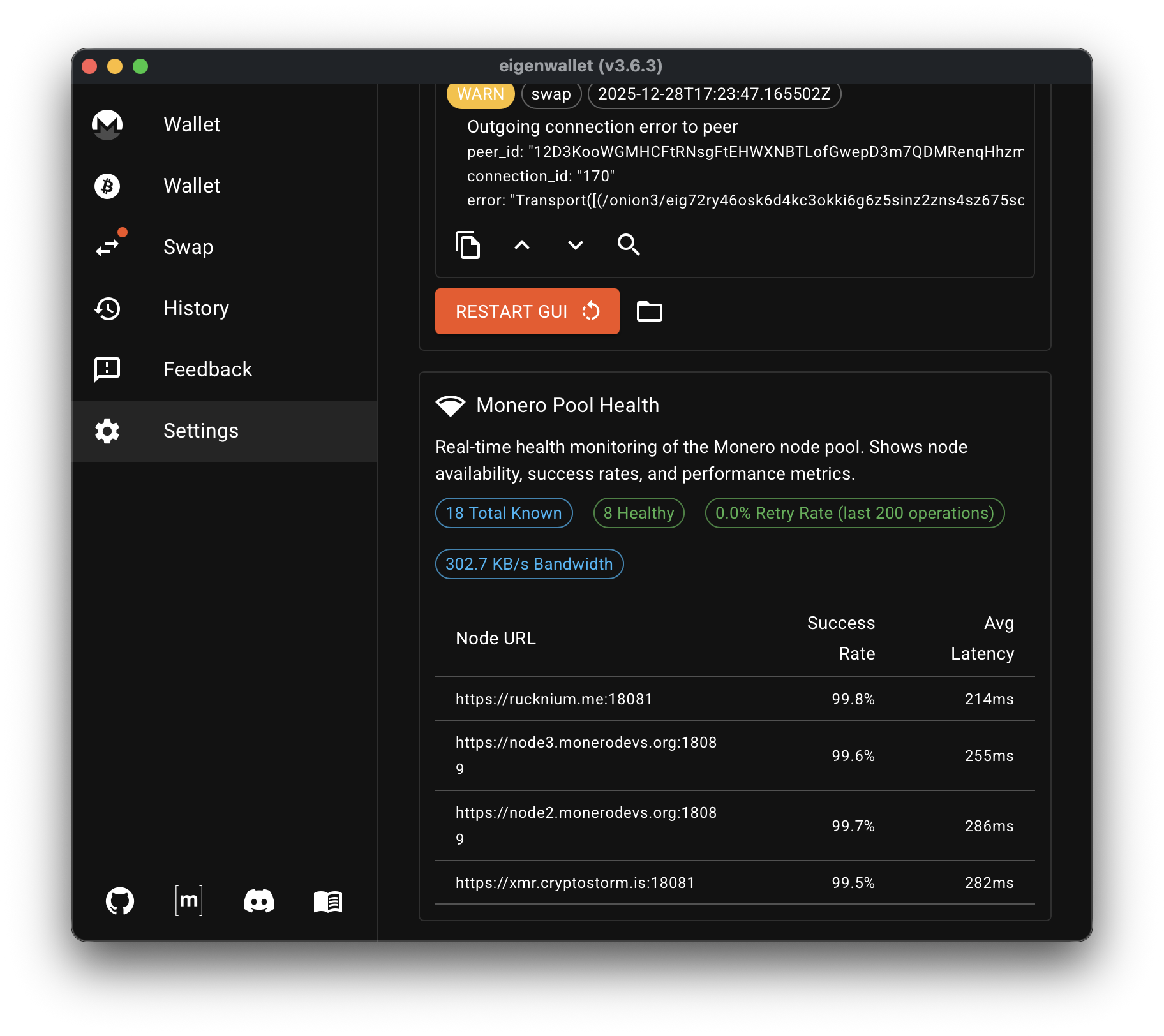Open log search with the magnifier icon
This screenshot has height=1036, width=1164.
[629, 245]
